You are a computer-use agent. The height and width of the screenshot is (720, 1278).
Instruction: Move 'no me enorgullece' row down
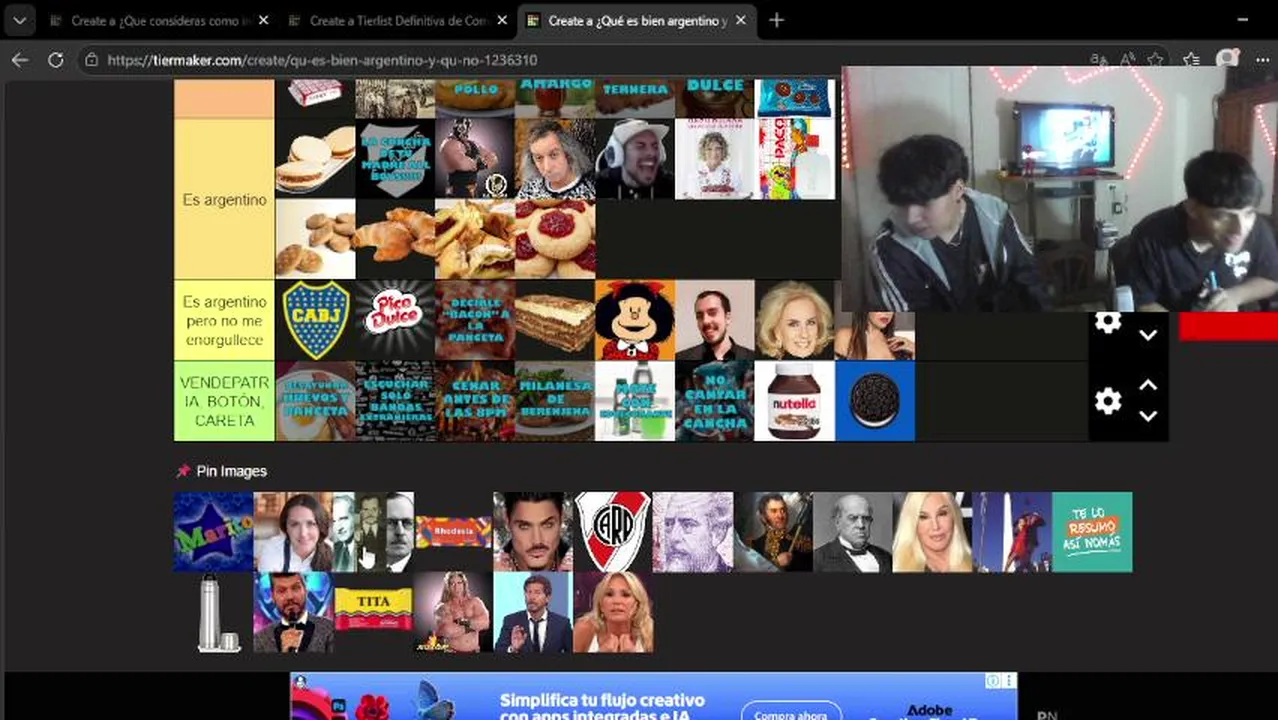pyautogui.click(x=1148, y=335)
